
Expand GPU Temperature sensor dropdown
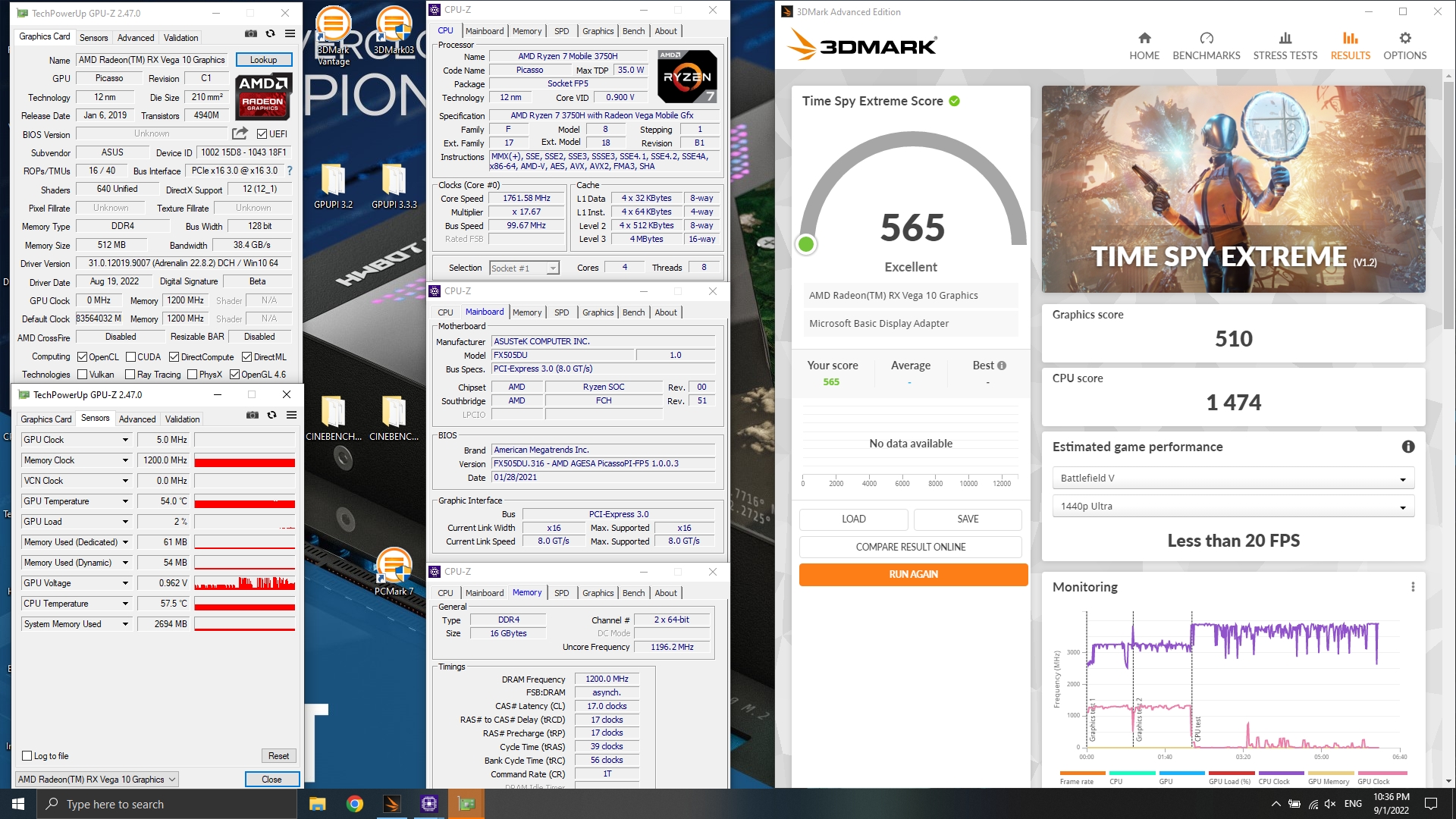pyautogui.click(x=125, y=501)
